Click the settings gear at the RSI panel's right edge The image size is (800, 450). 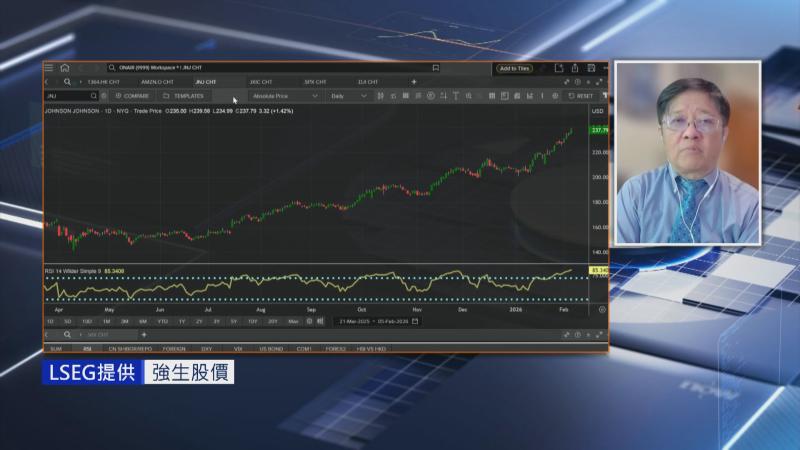click(601, 309)
